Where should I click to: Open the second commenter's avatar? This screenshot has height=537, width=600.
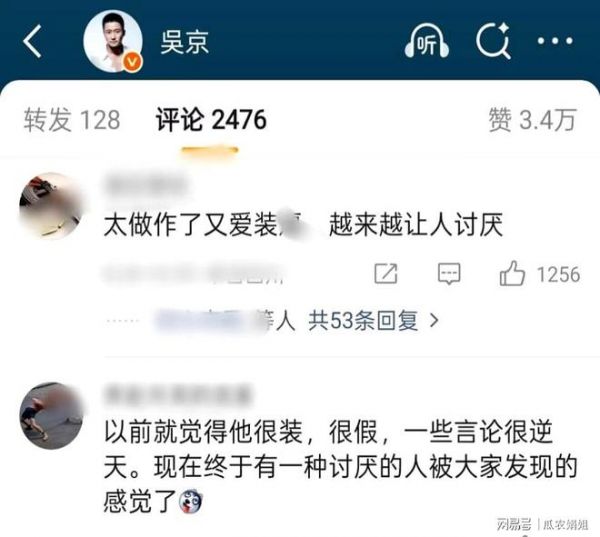tap(52, 416)
